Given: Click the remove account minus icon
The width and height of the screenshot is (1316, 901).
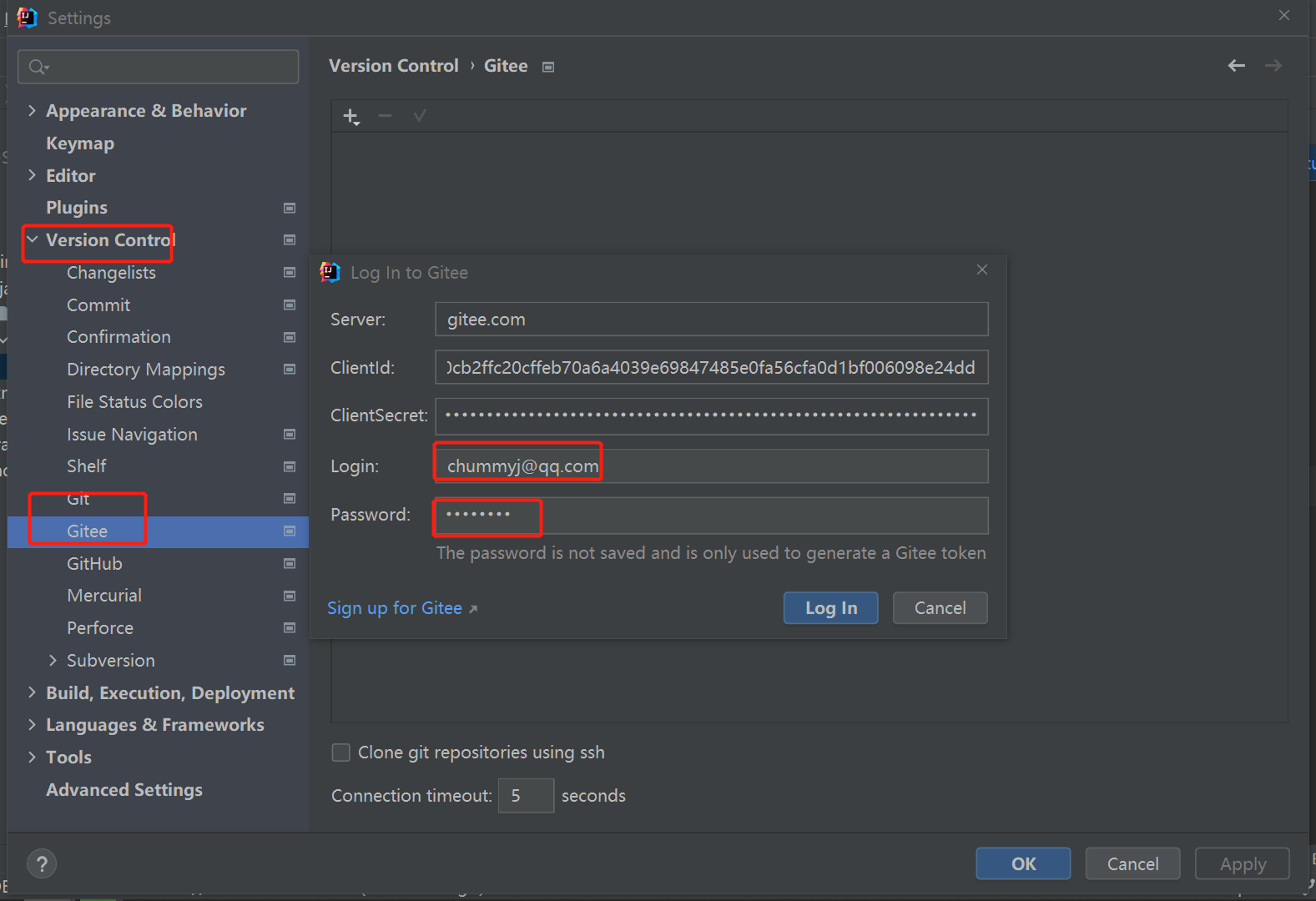Looking at the screenshot, I should point(385,116).
